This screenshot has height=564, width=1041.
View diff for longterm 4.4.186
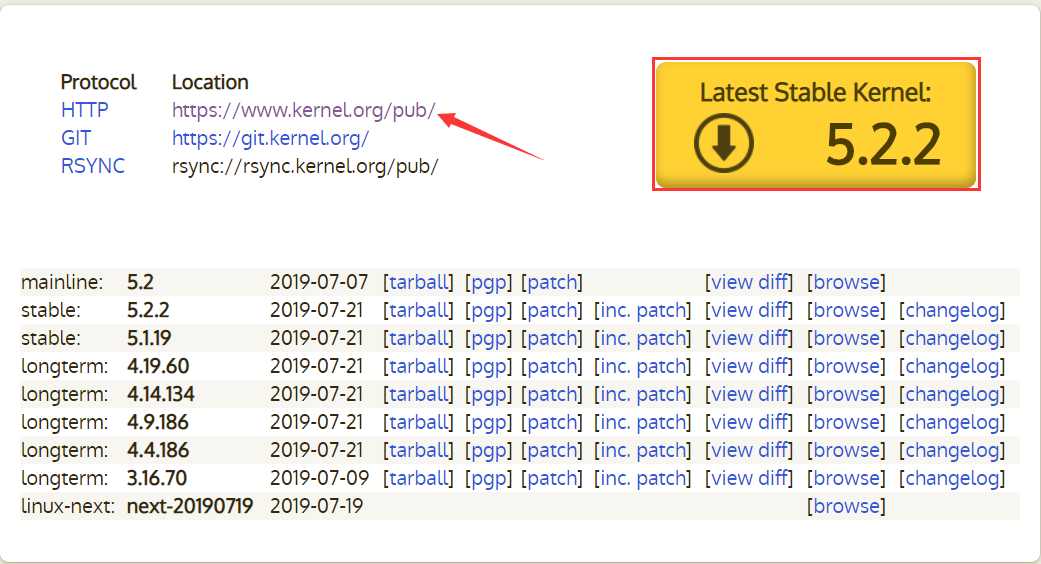click(x=749, y=450)
